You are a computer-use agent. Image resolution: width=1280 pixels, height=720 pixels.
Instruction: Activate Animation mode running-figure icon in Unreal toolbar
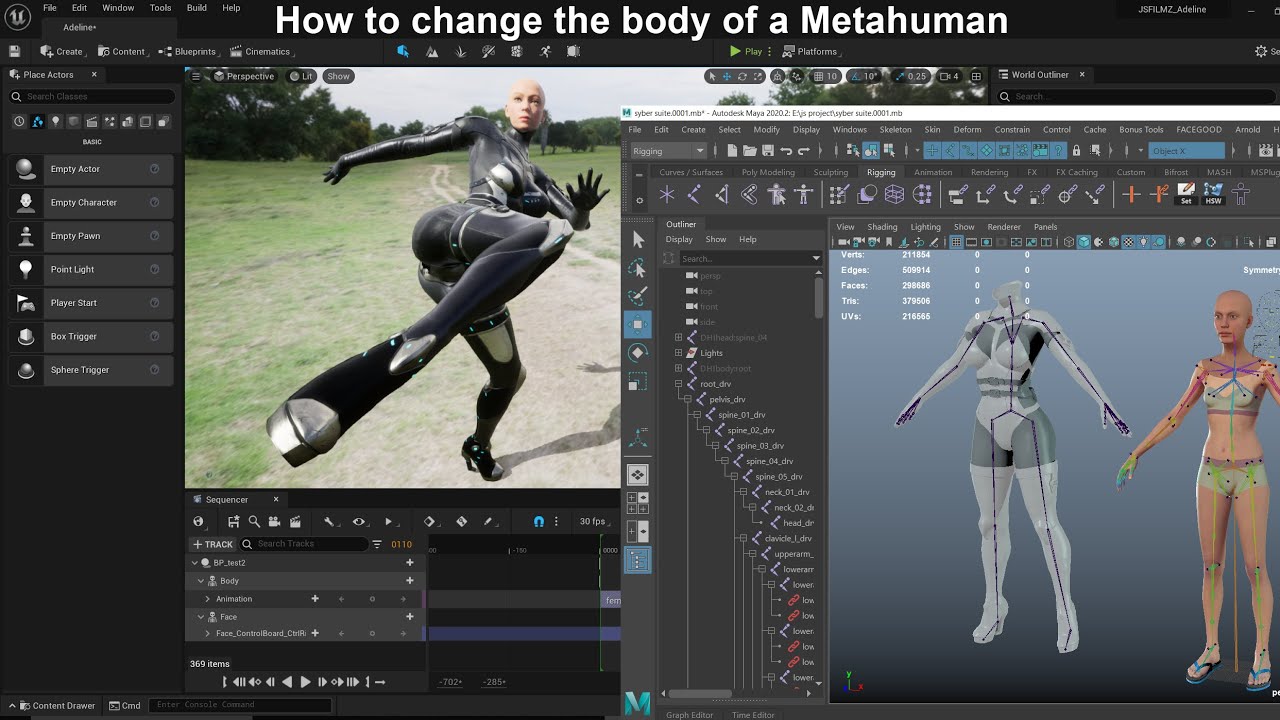(x=545, y=51)
